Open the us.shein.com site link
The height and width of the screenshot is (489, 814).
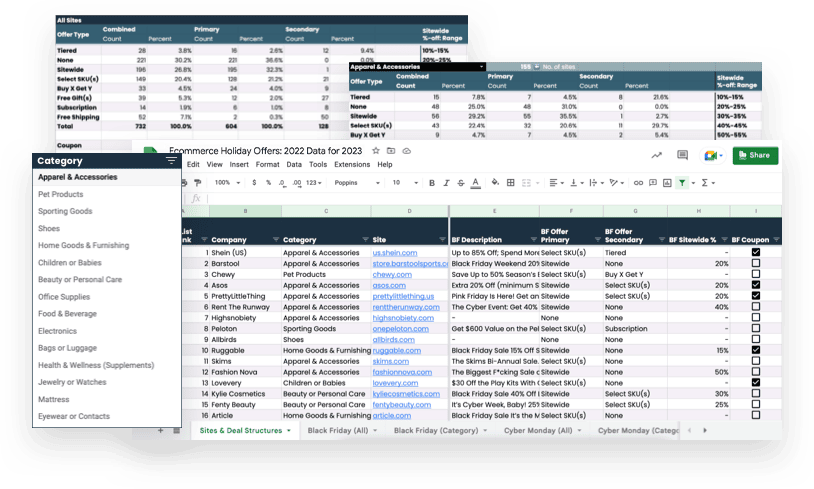click(391, 253)
